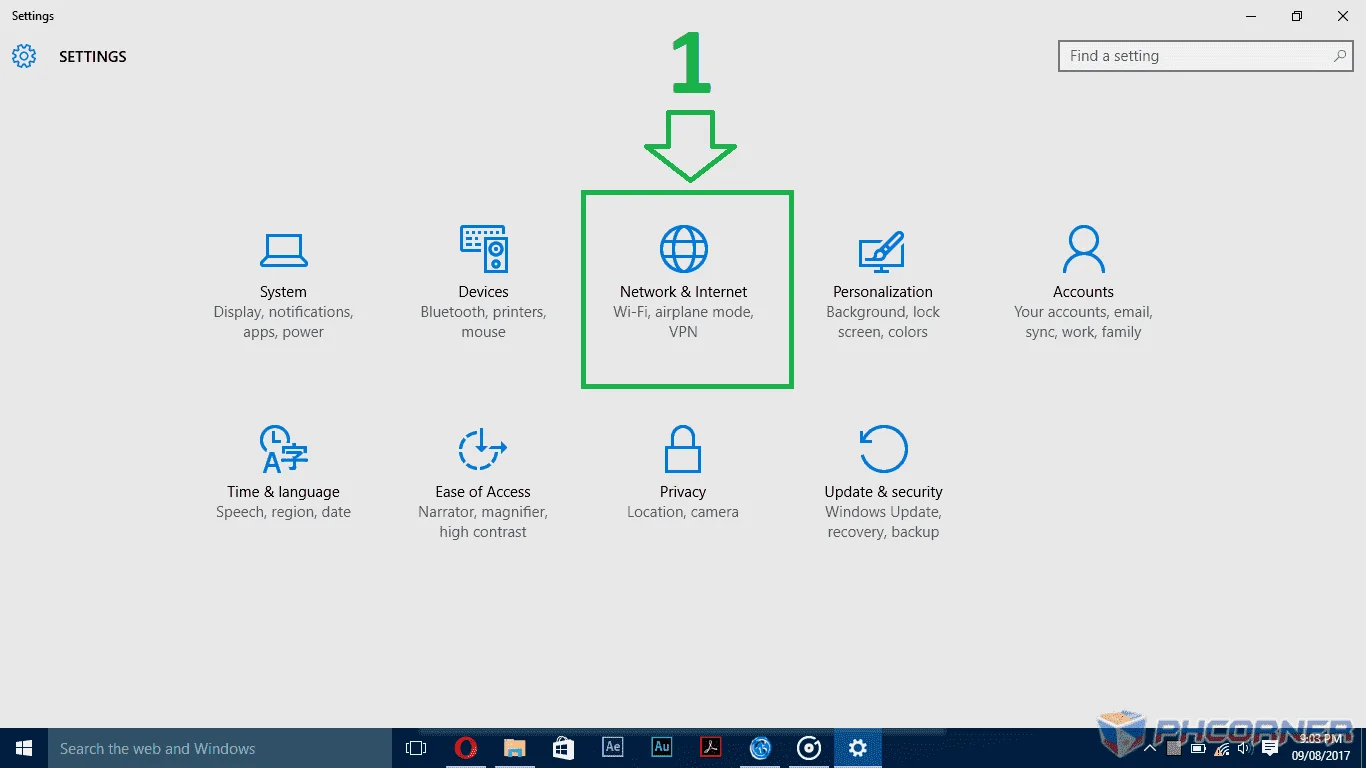Click the volume speaker tray icon
This screenshot has width=1366, height=768.
[1245, 748]
